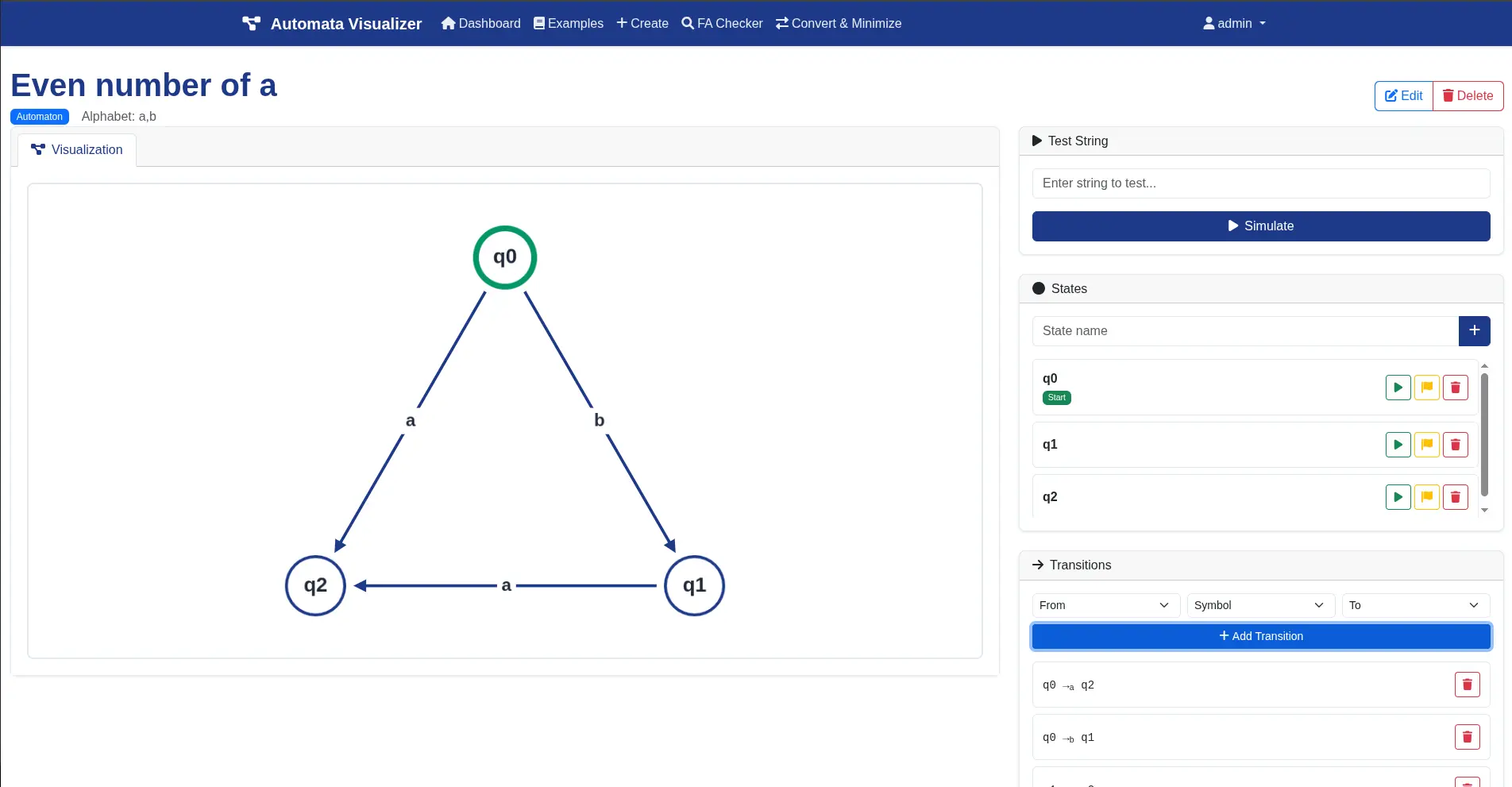Delete state q1 using trash icon
Image resolution: width=1512 pixels, height=787 pixels.
[1455, 445]
